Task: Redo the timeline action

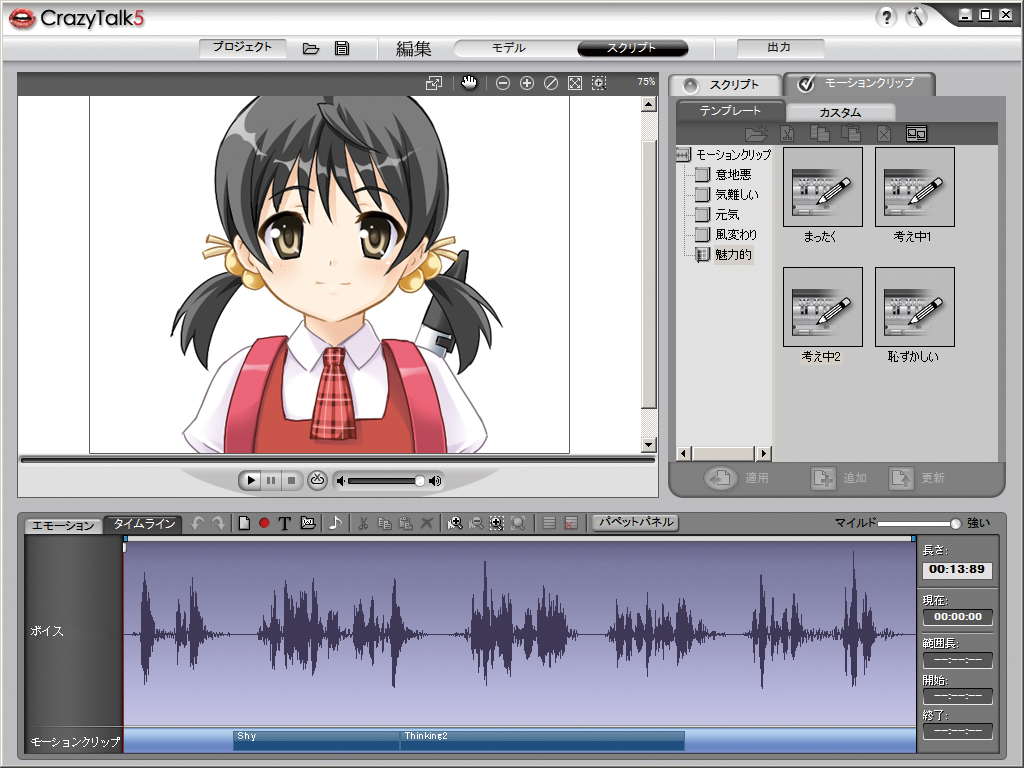Action: click(218, 523)
